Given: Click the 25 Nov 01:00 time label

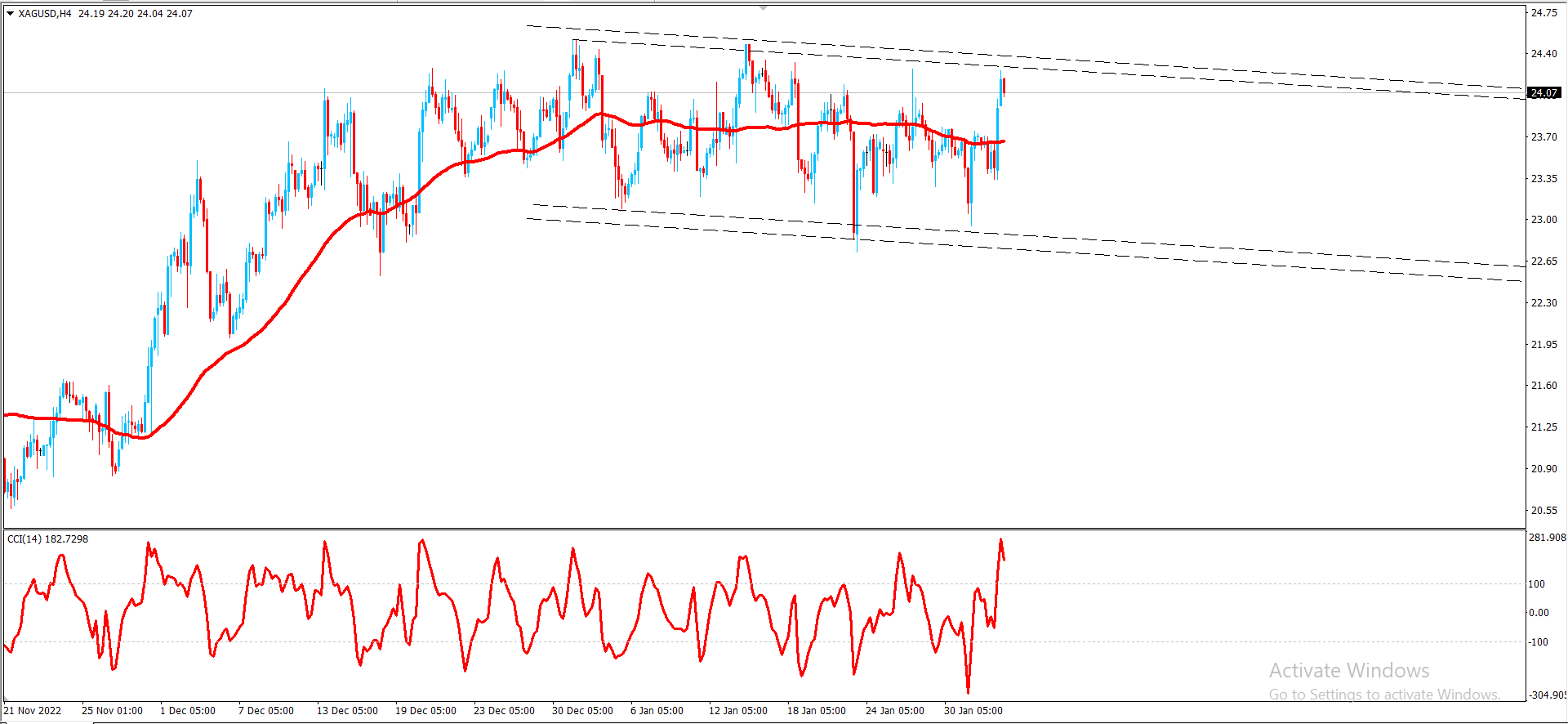Looking at the screenshot, I should [112, 711].
